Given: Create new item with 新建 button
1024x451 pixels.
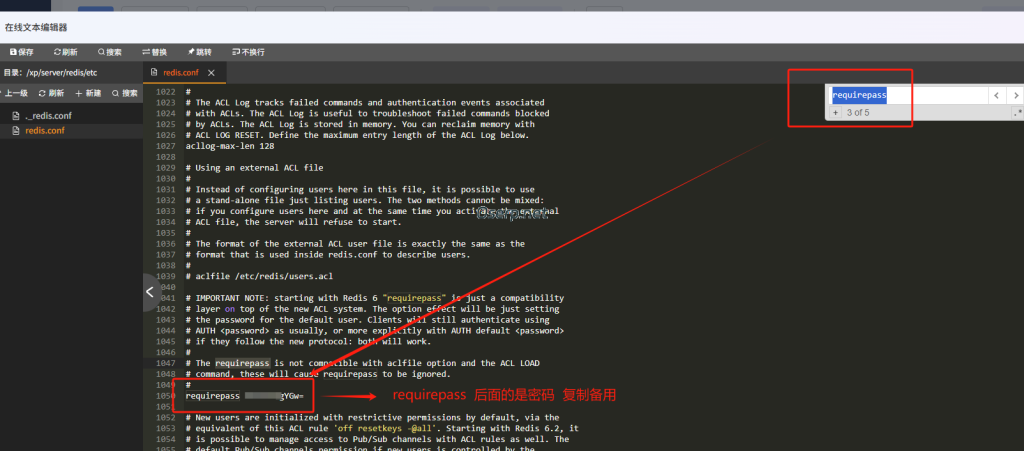Looking at the screenshot, I should click(x=88, y=93).
